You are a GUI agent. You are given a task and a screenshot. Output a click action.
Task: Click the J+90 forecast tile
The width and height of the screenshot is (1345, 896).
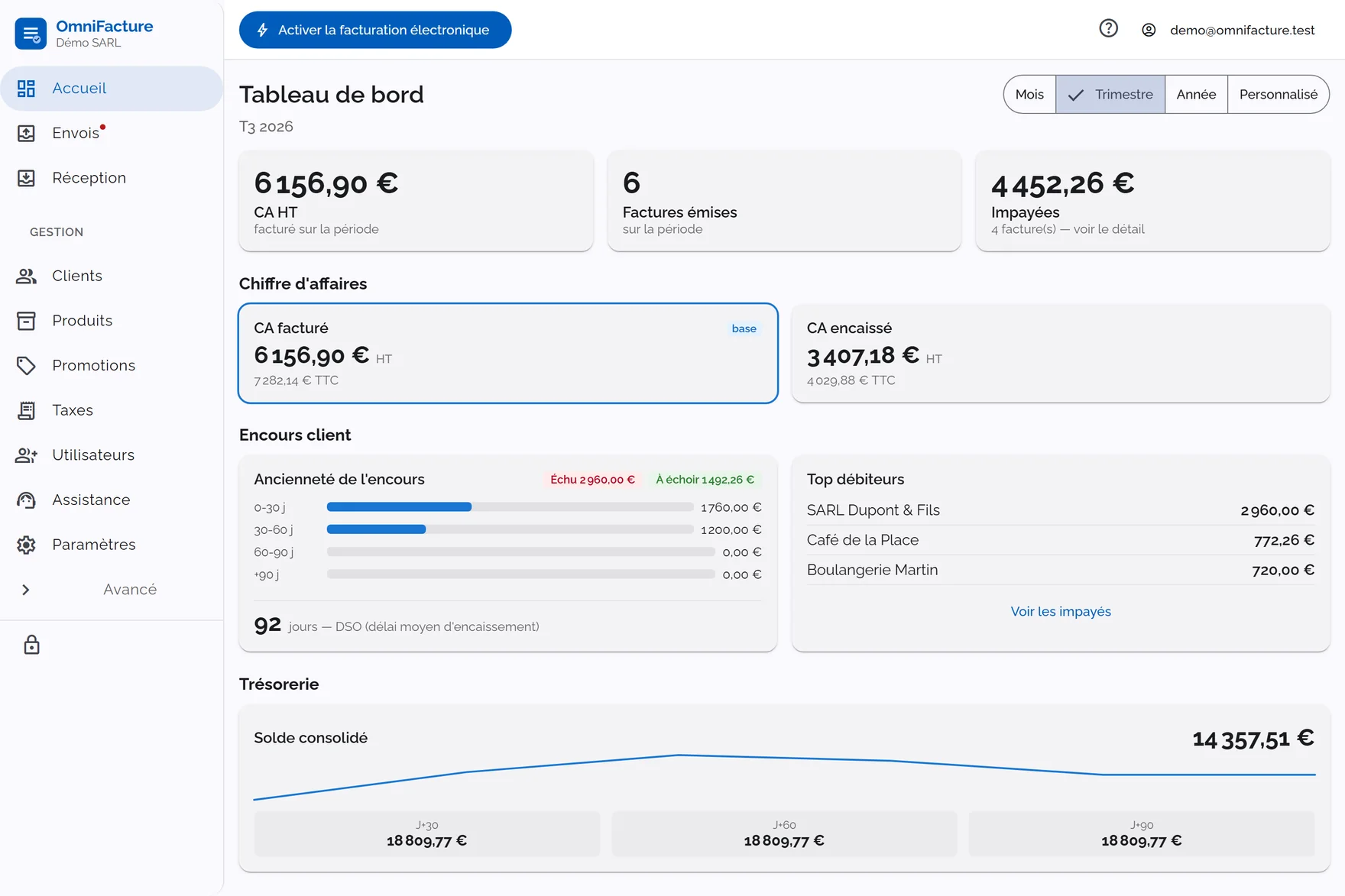pos(1142,834)
